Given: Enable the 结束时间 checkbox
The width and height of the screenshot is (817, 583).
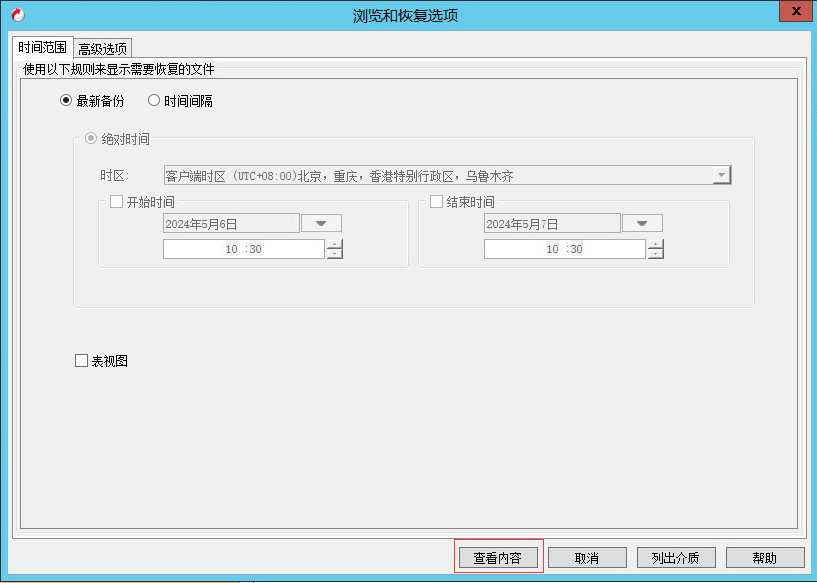Looking at the screenshot, I should click(436, 201).
